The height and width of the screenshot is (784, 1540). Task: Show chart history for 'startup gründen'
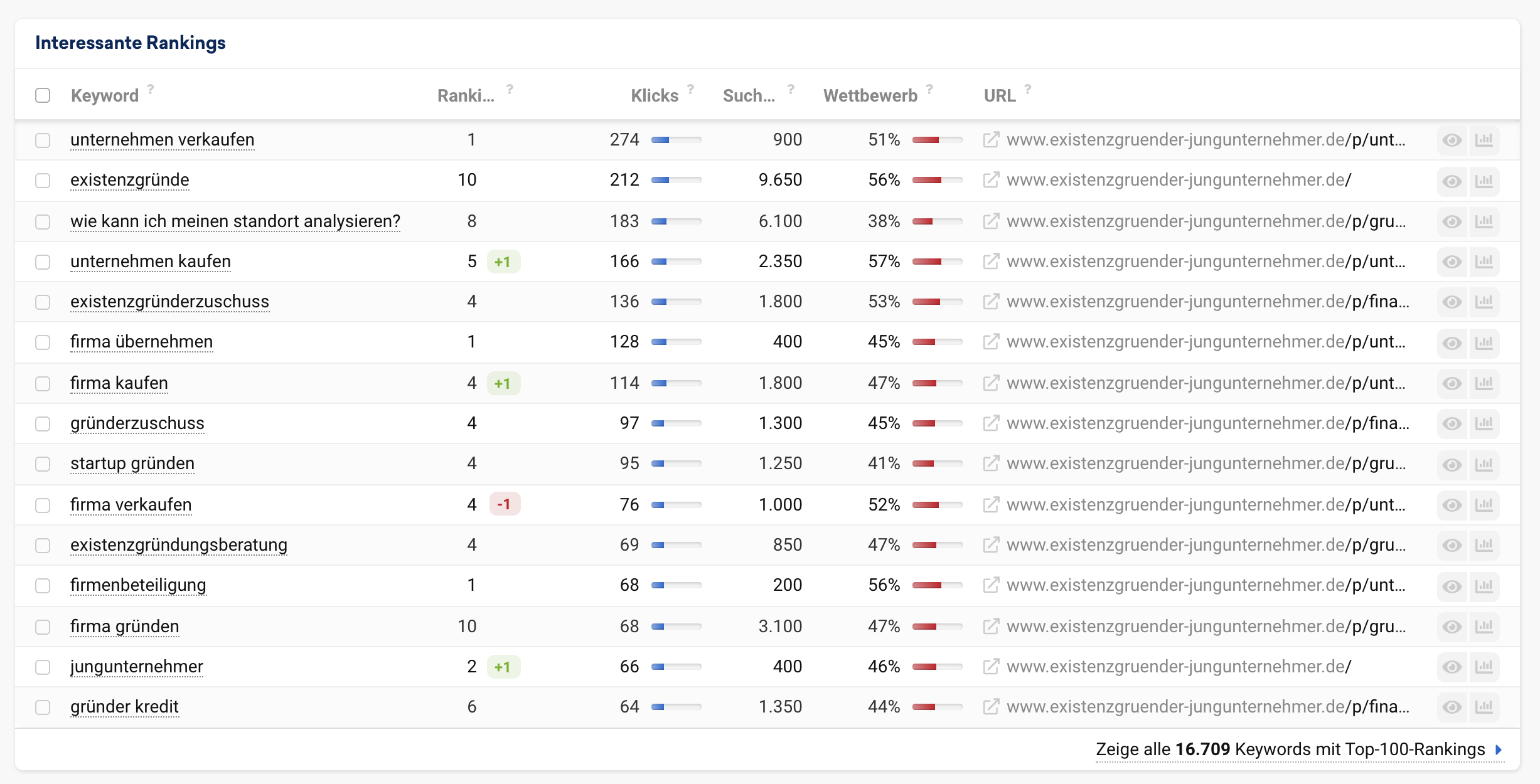1484,464
